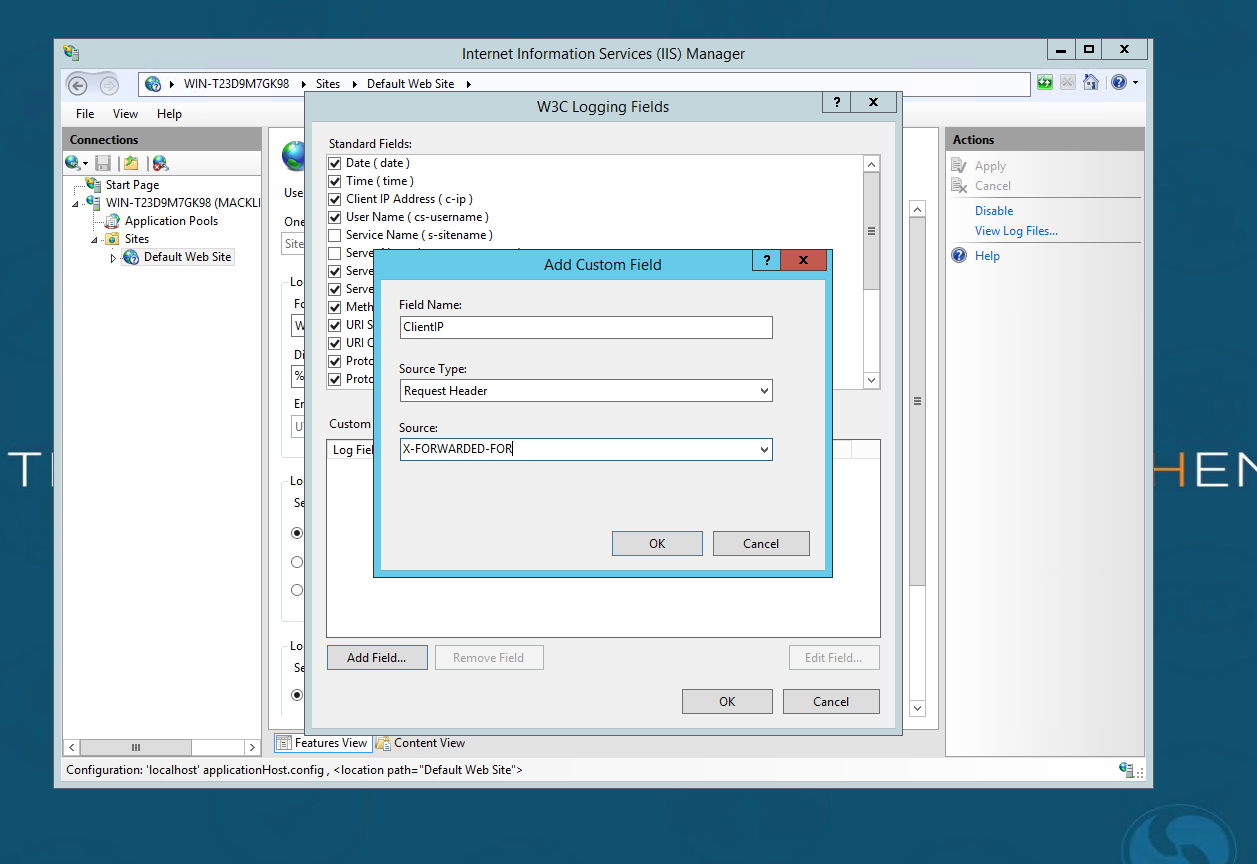Click the Remove Field button
Viewport: 1257px width, 864px height.
pyautogui.click(x=488, y=657)
